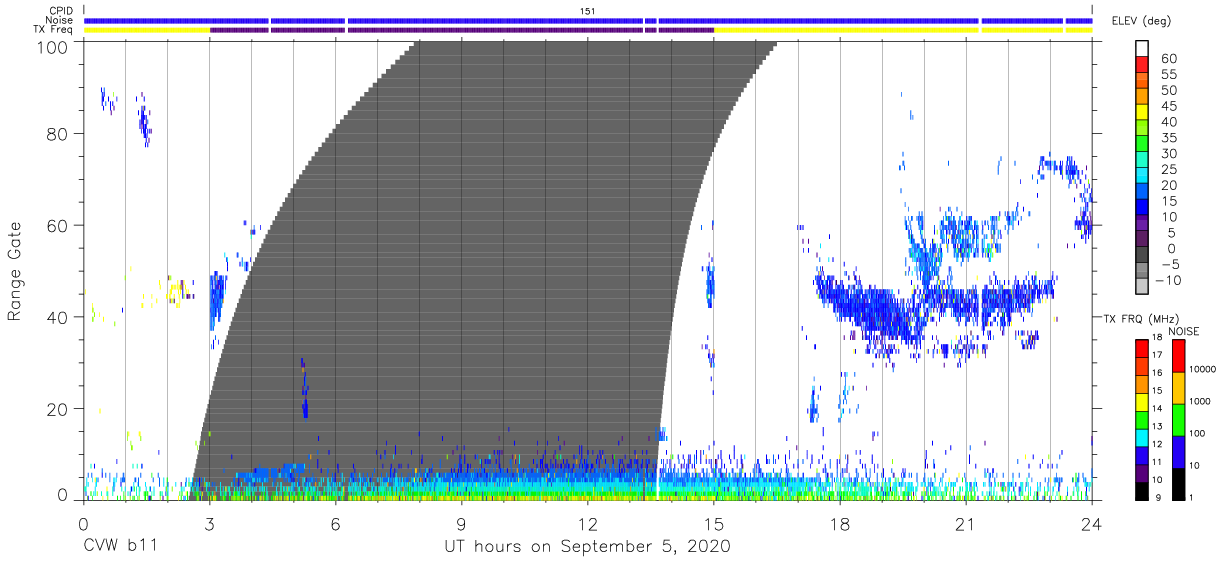Pick the lightest gray bottom segment of ELEV bar
This screenshot has width=1228, height=567.
pyautogui.click(x=1142, y=285)
